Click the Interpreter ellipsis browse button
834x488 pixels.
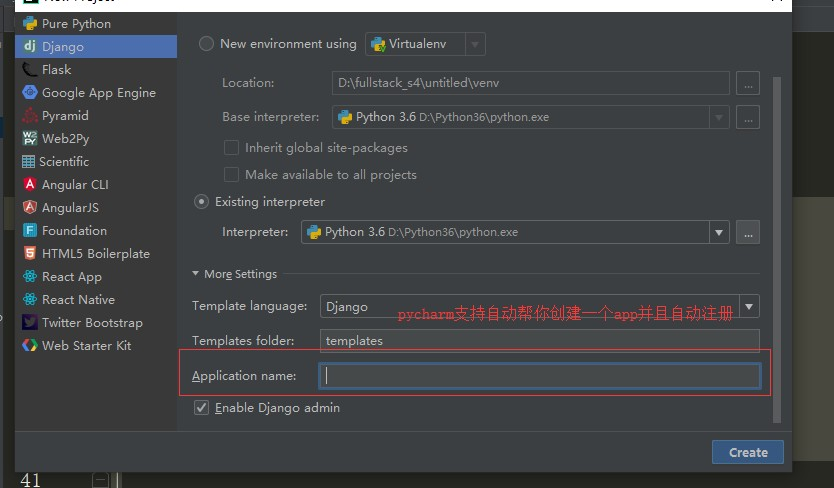tap(748, 232)
